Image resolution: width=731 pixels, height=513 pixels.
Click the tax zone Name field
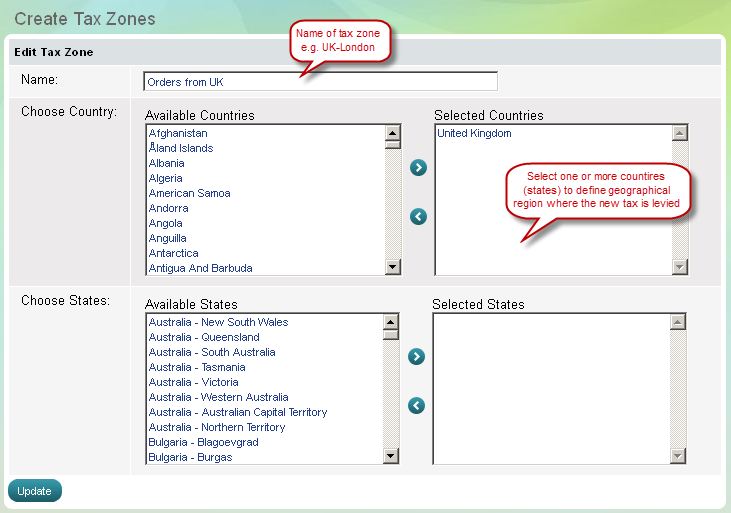click(x=320, y=82)
